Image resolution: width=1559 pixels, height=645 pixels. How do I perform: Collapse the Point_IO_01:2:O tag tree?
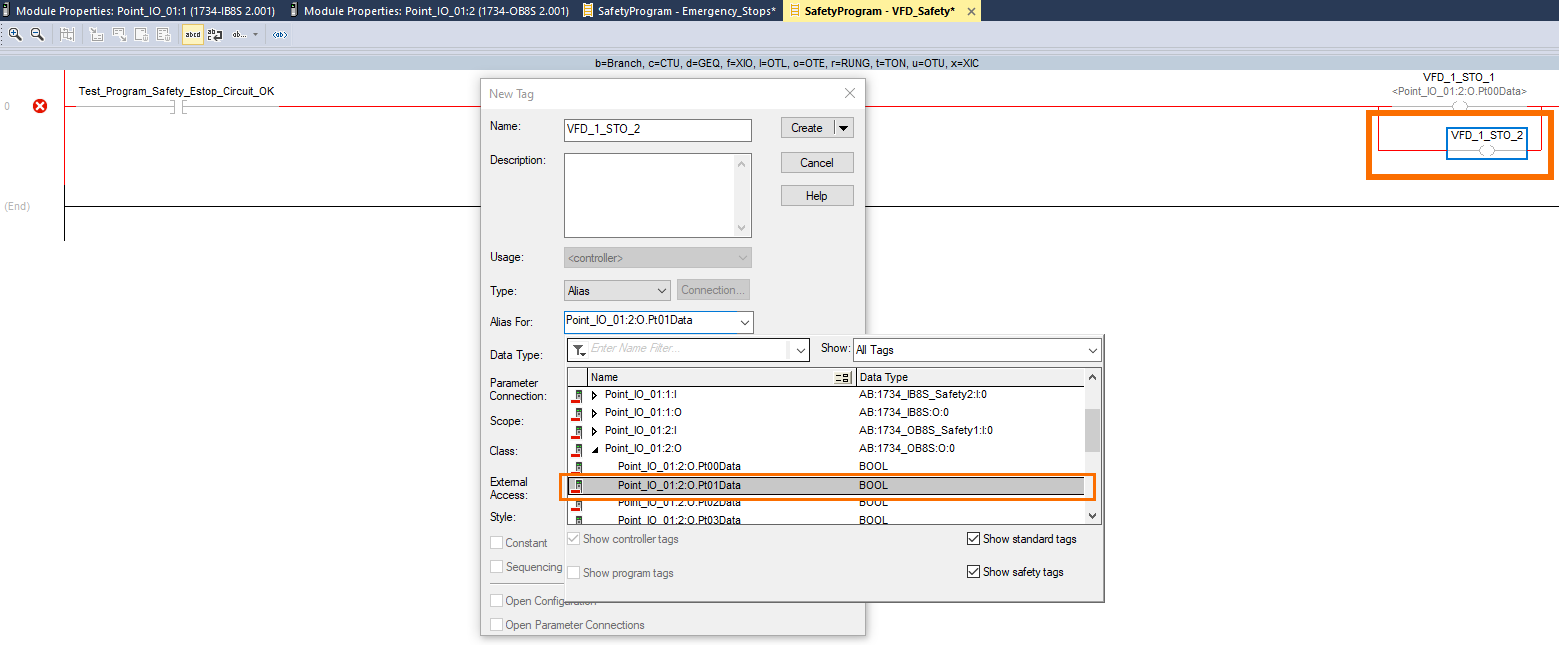[593, 448]
